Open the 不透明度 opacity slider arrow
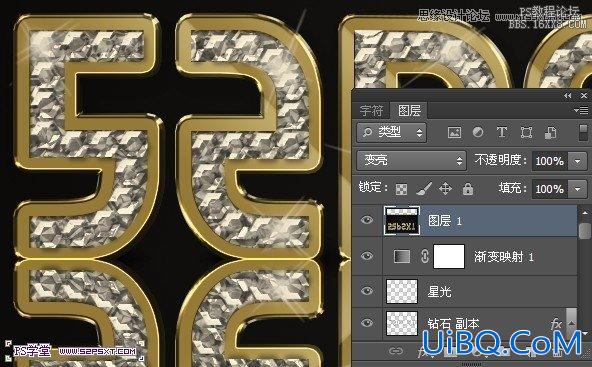The width and height of the screenshot is (592, 367). coord(578,161)
